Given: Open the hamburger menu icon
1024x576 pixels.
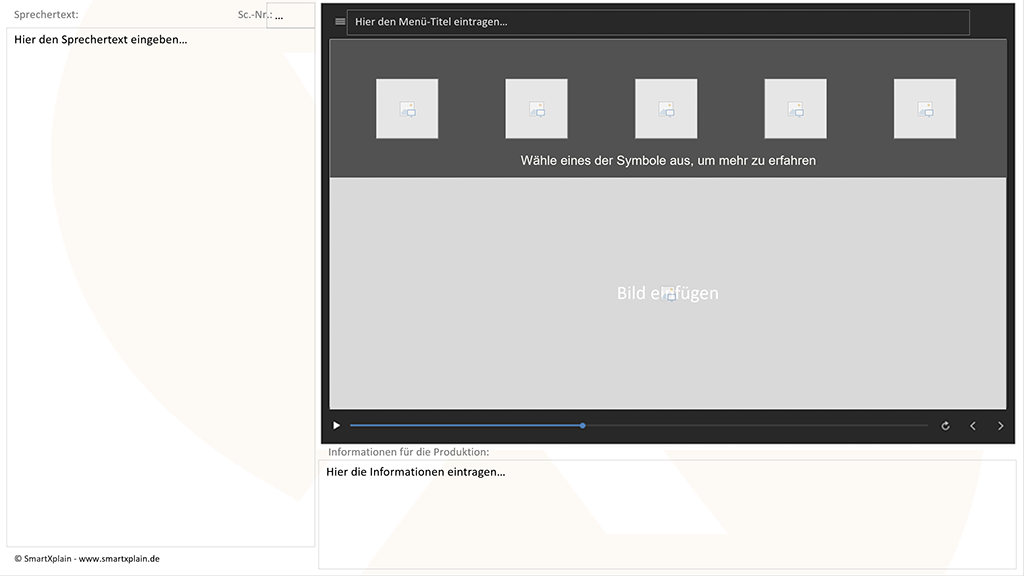Looking at the screenshot, I should coord(340,22).
